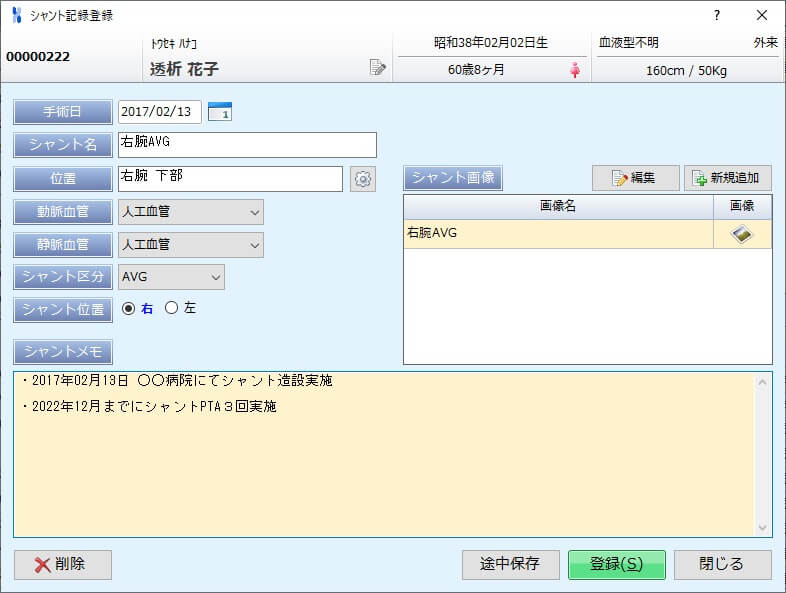
Task: Open the image icon in 右腕AVG row
Action: coord(742,234)
